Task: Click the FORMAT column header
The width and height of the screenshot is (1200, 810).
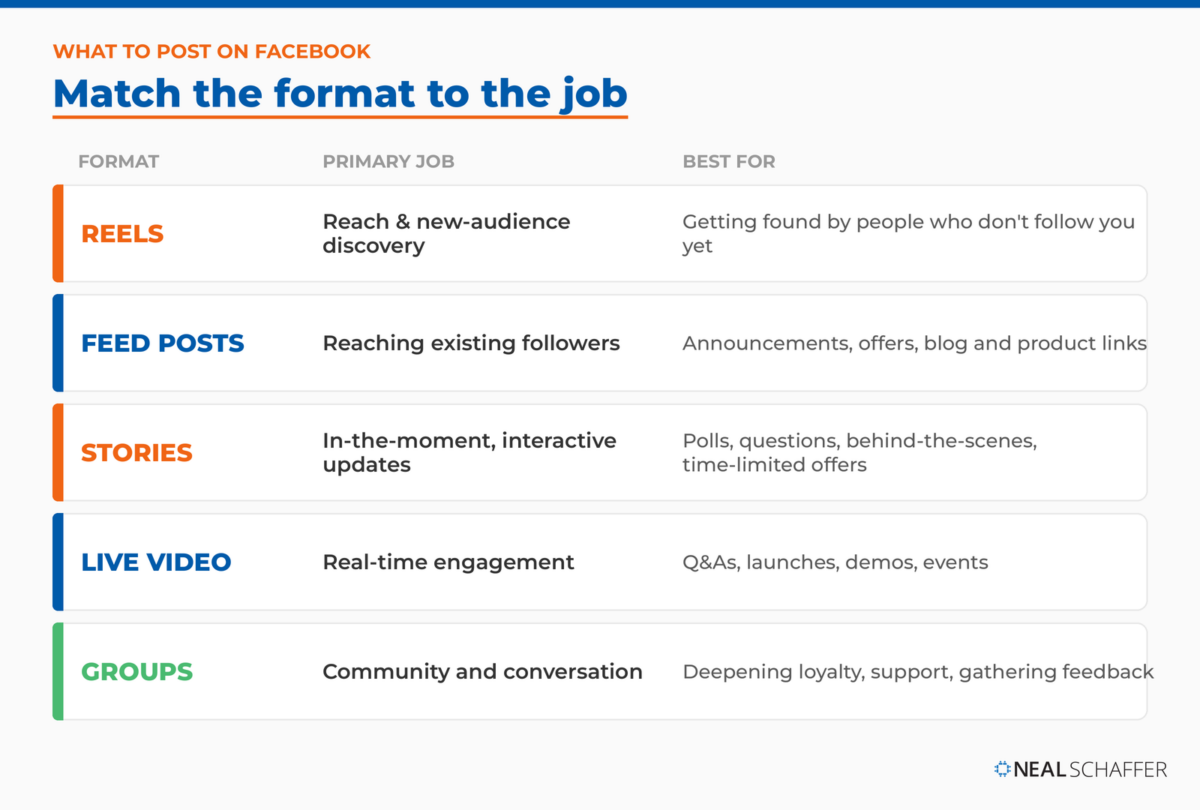Action: (x=119, y=161)
